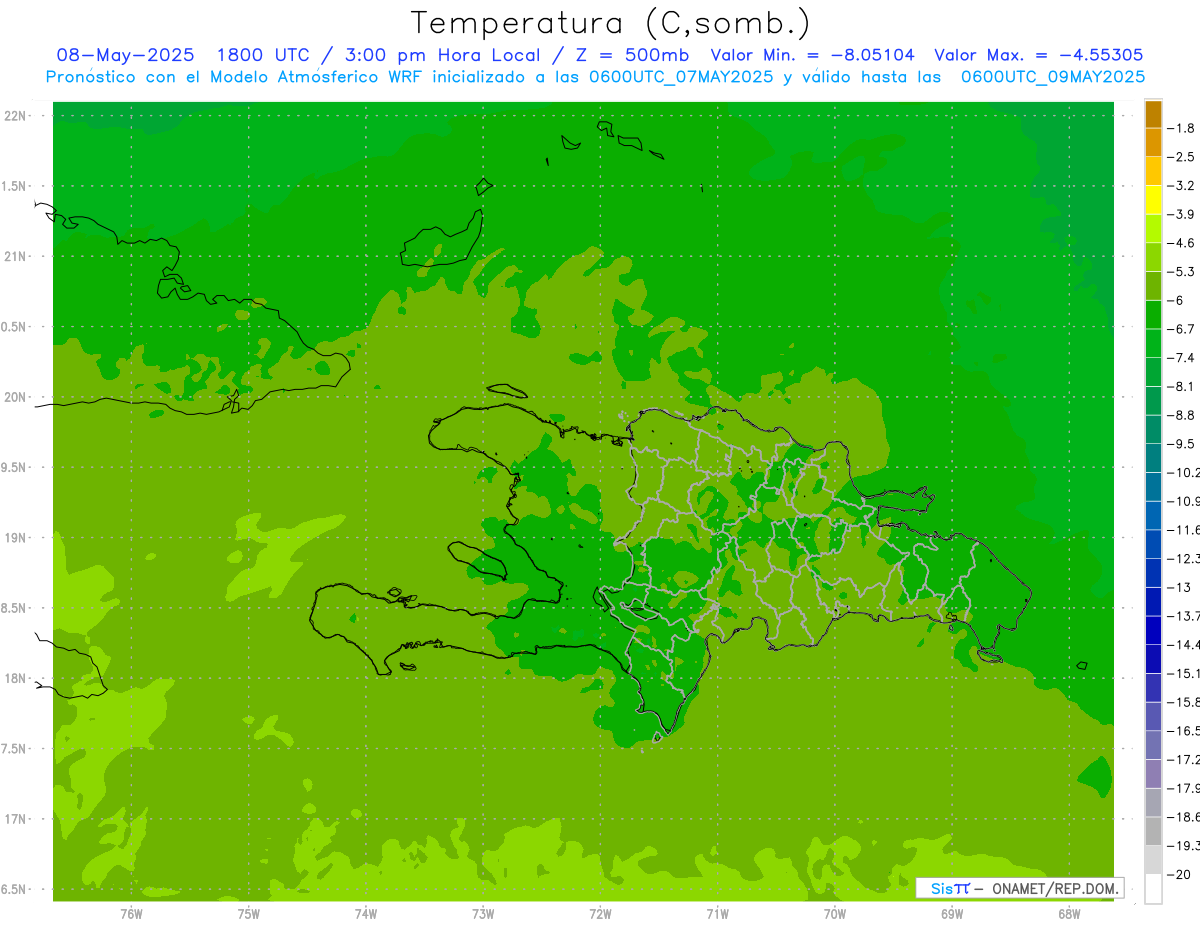
Task: Click the '-13' color scale label
Action: (x=1178, y=587)
